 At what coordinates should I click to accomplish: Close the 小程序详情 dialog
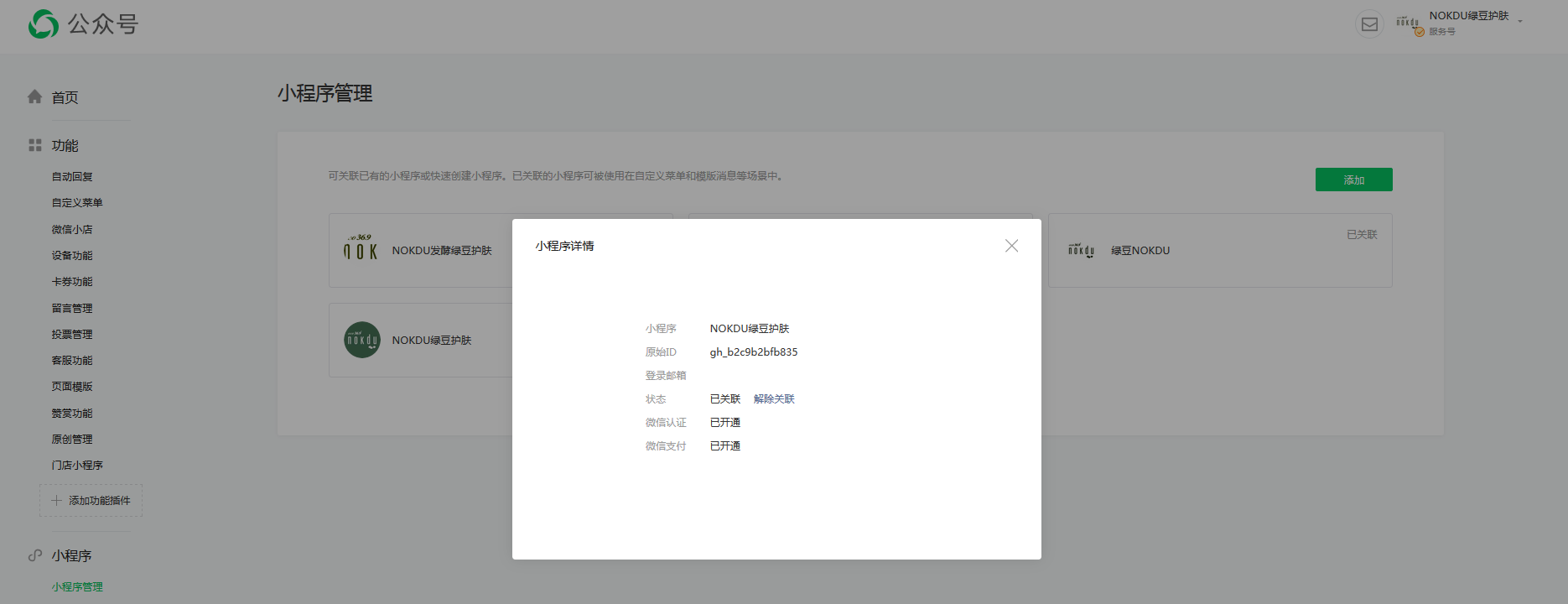pos(1012,246)
